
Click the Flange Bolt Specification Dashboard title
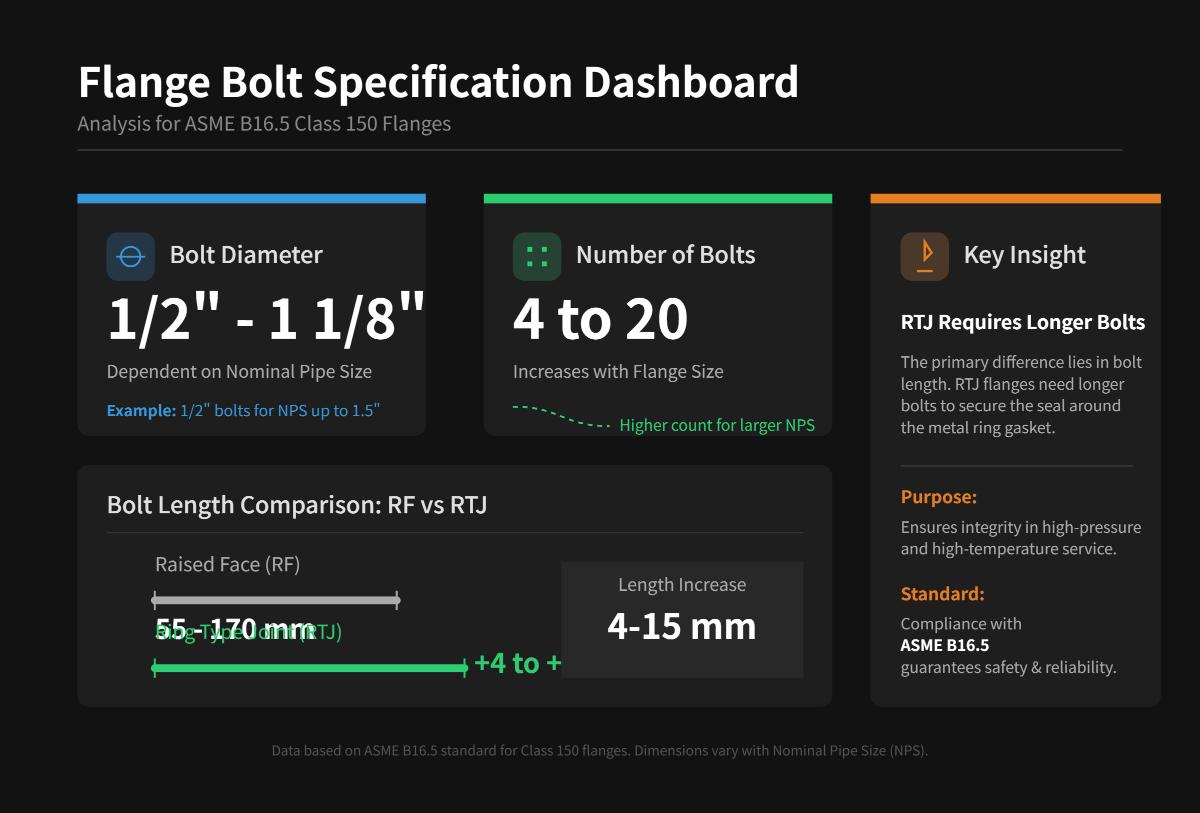point(438,82)
